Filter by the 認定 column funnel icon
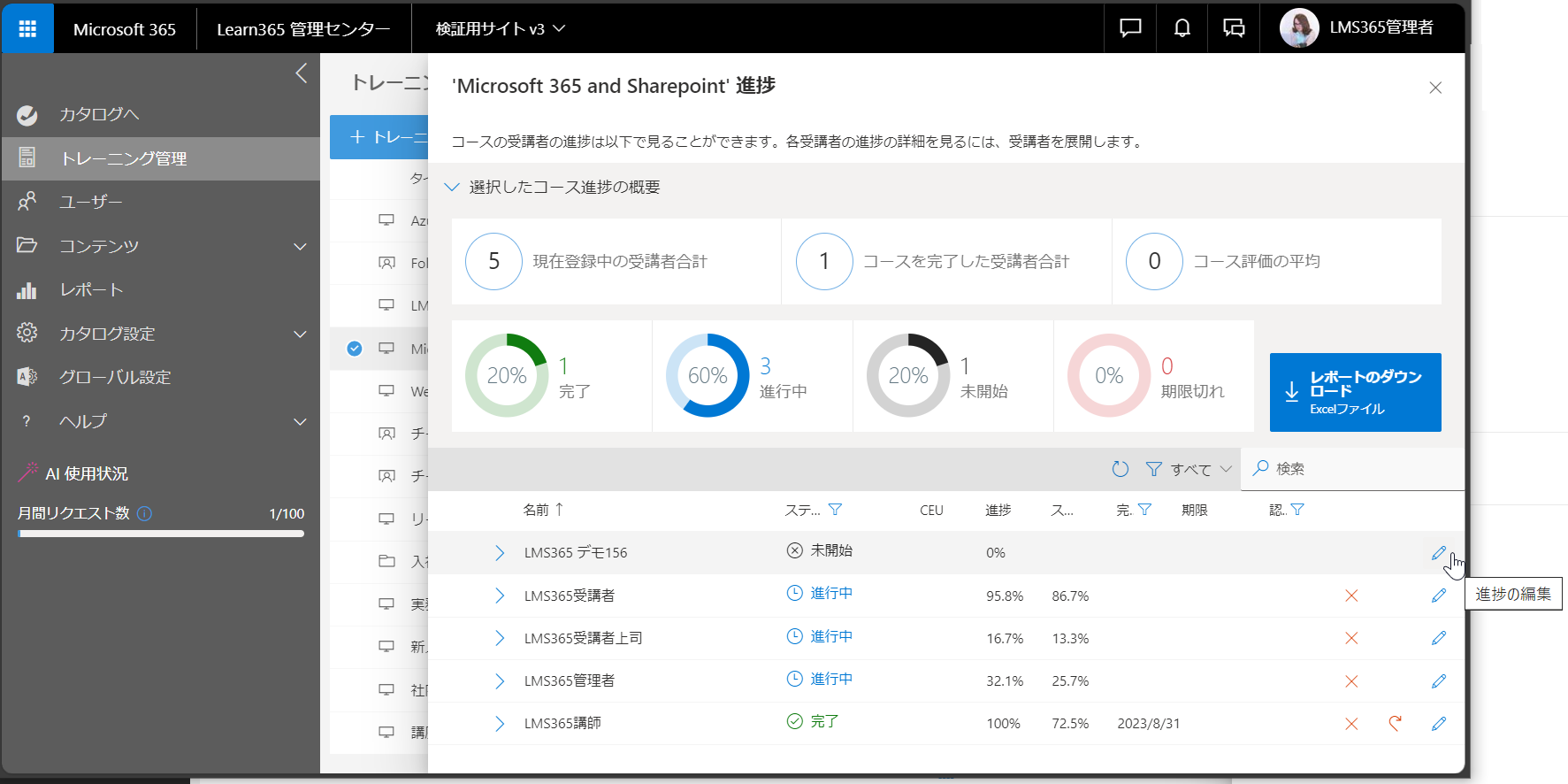1568x784 pixels. coord(1297,510)
